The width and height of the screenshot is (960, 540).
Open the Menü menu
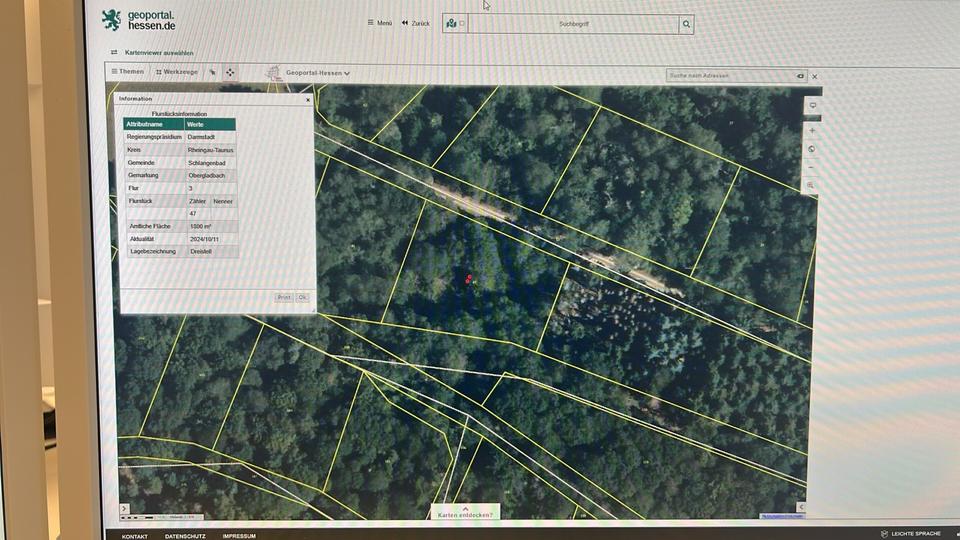[x=380, y=23]
